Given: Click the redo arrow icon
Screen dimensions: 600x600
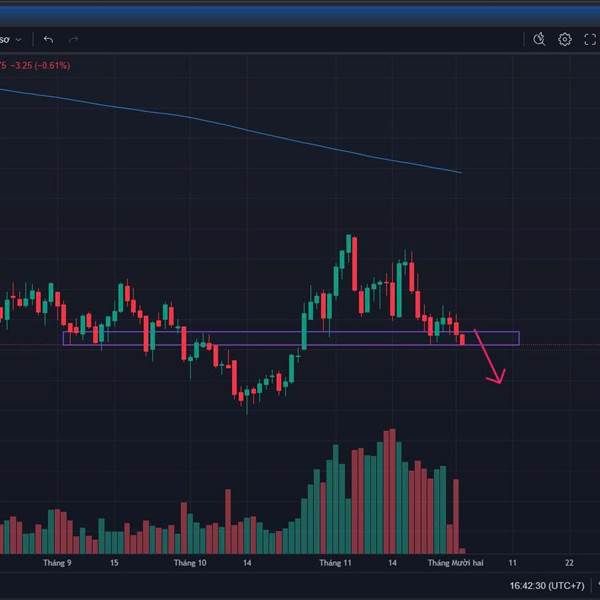Looking at the screenshot, I should pos(73,39).
